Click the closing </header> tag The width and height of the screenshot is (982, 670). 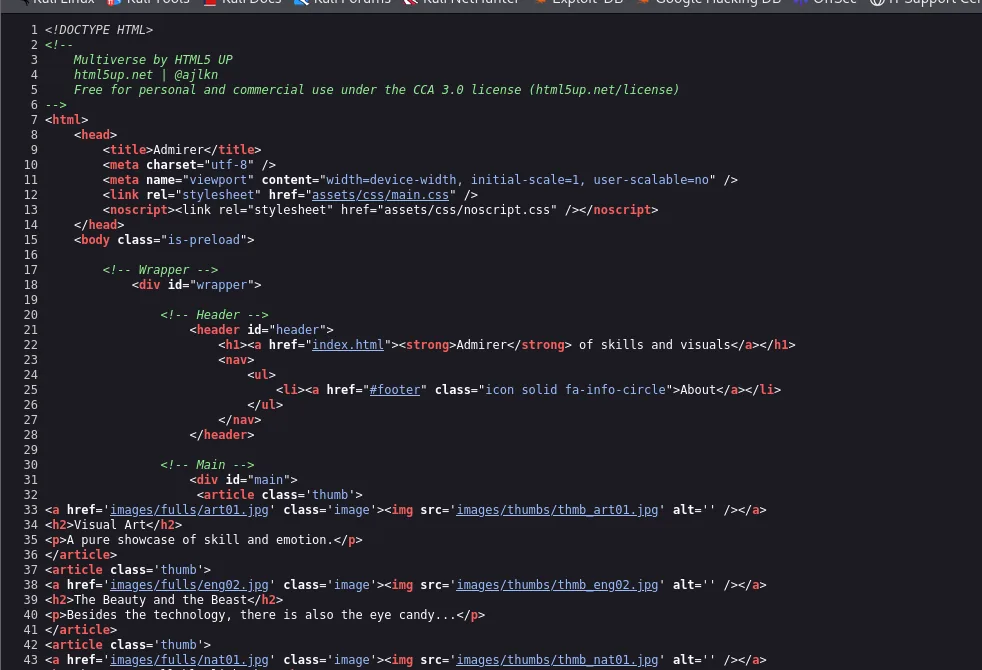[222, 435]
